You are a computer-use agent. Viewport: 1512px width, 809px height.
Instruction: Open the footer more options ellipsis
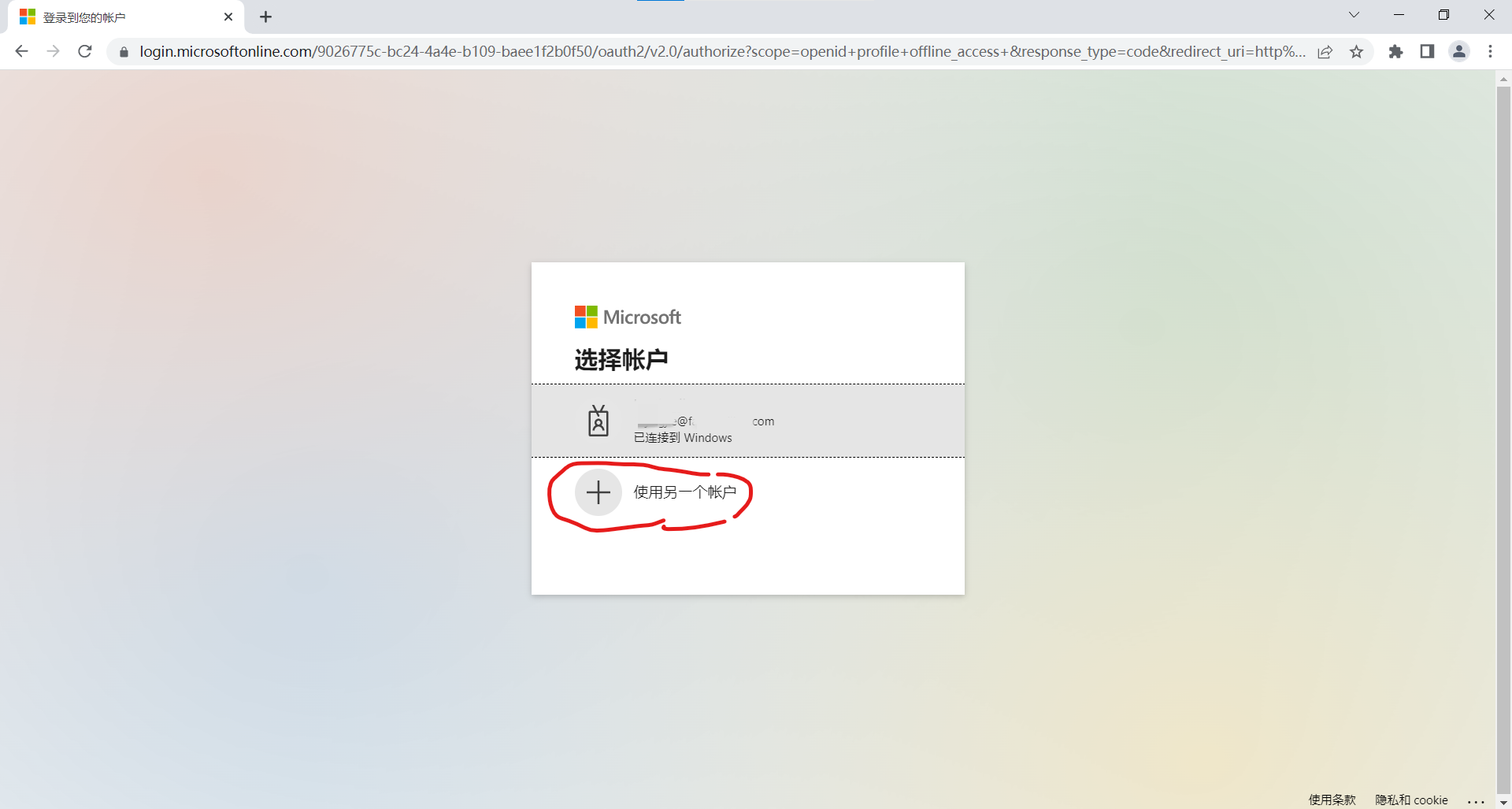(x=1477, y=800)
